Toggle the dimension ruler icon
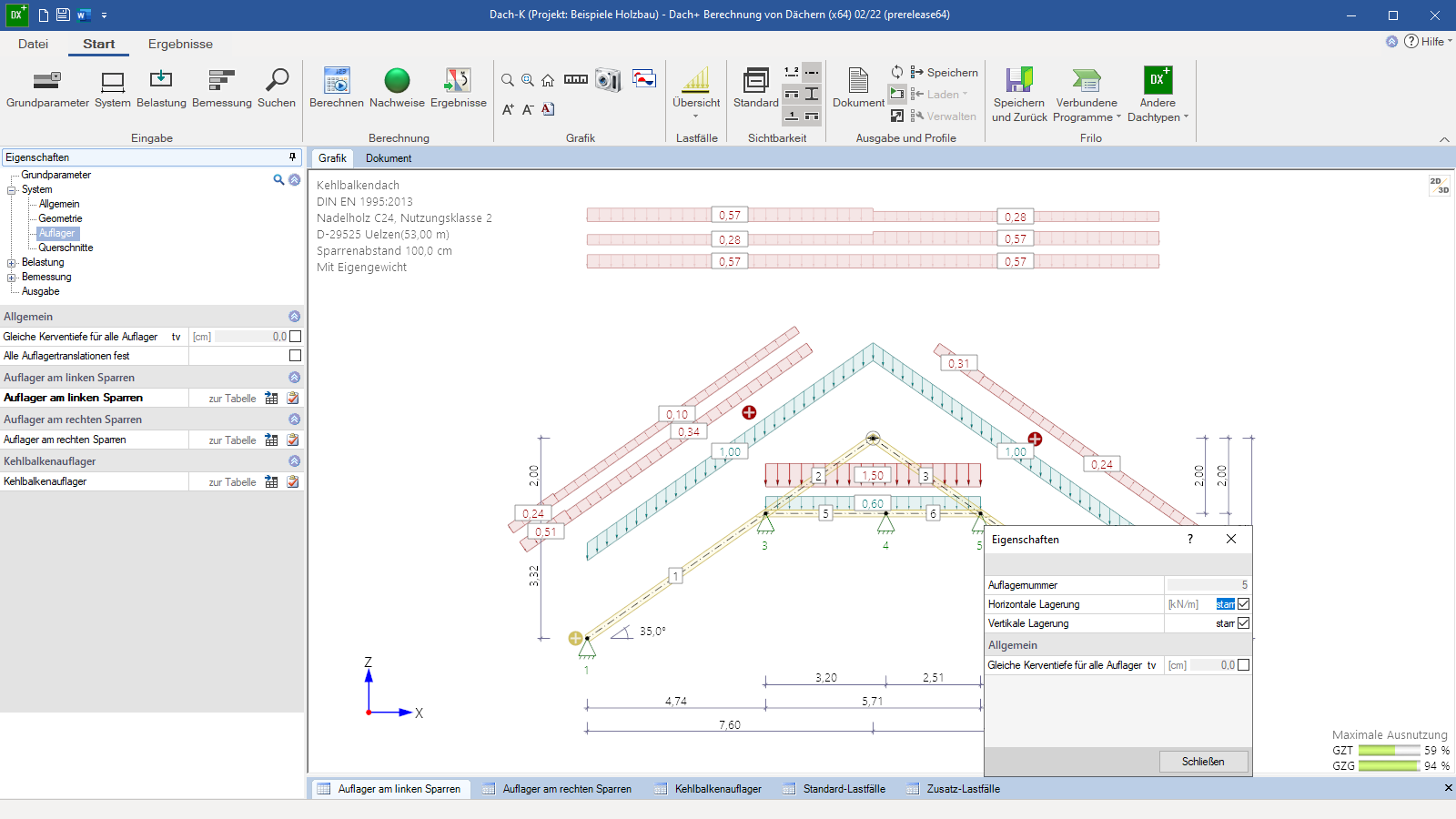This screenshot has height=819, width=1456. click(576, 79)
